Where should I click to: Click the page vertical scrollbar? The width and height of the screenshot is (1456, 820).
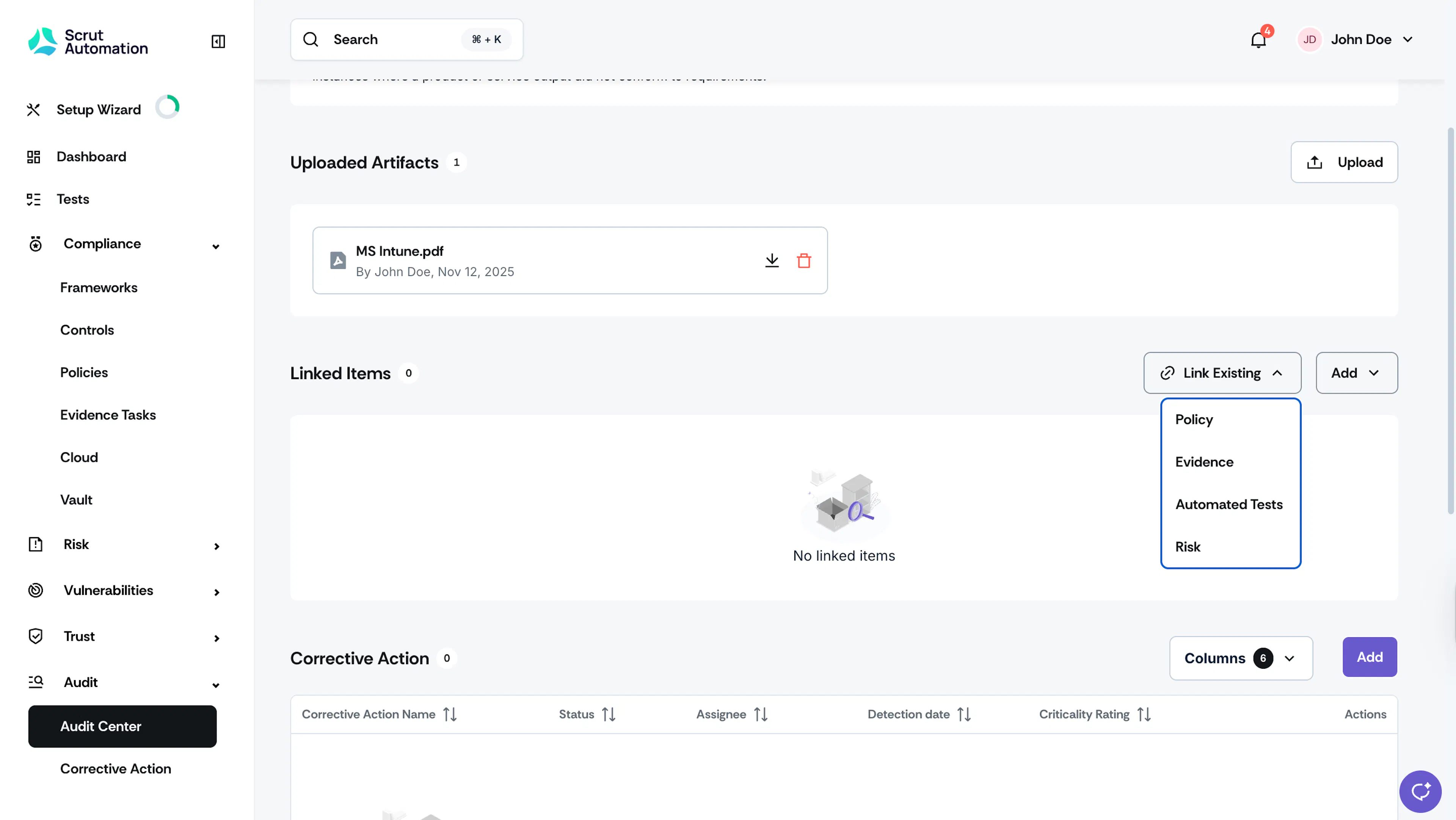pos(1451,320)
